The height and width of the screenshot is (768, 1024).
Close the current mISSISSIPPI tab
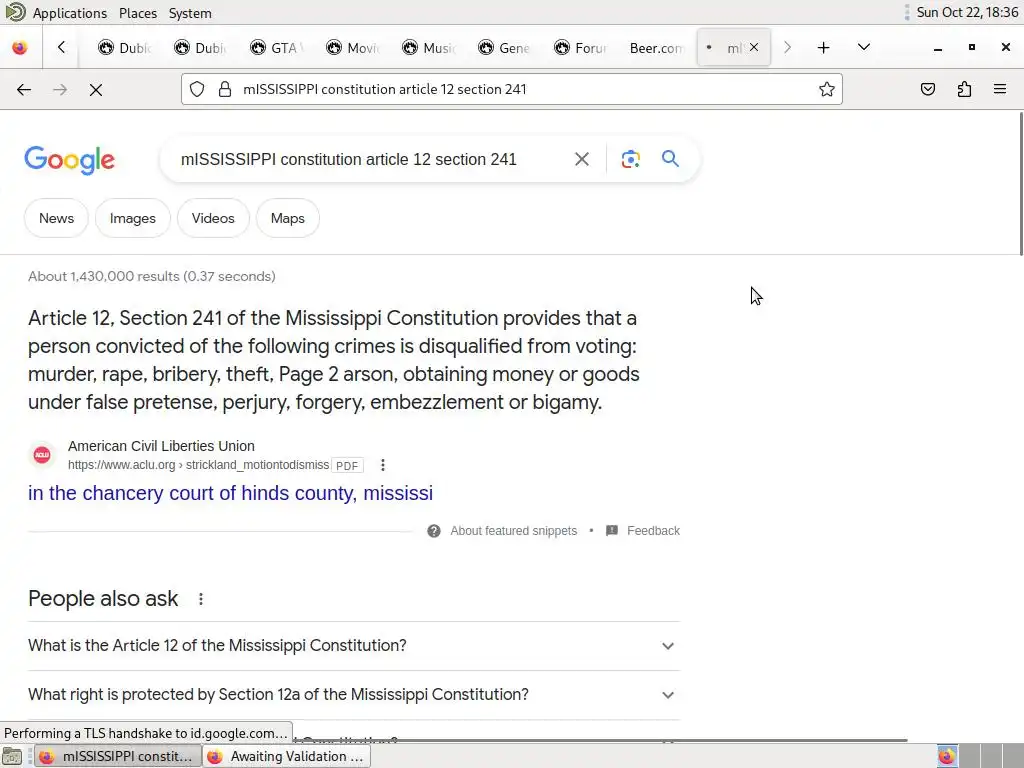pos(754,47)
